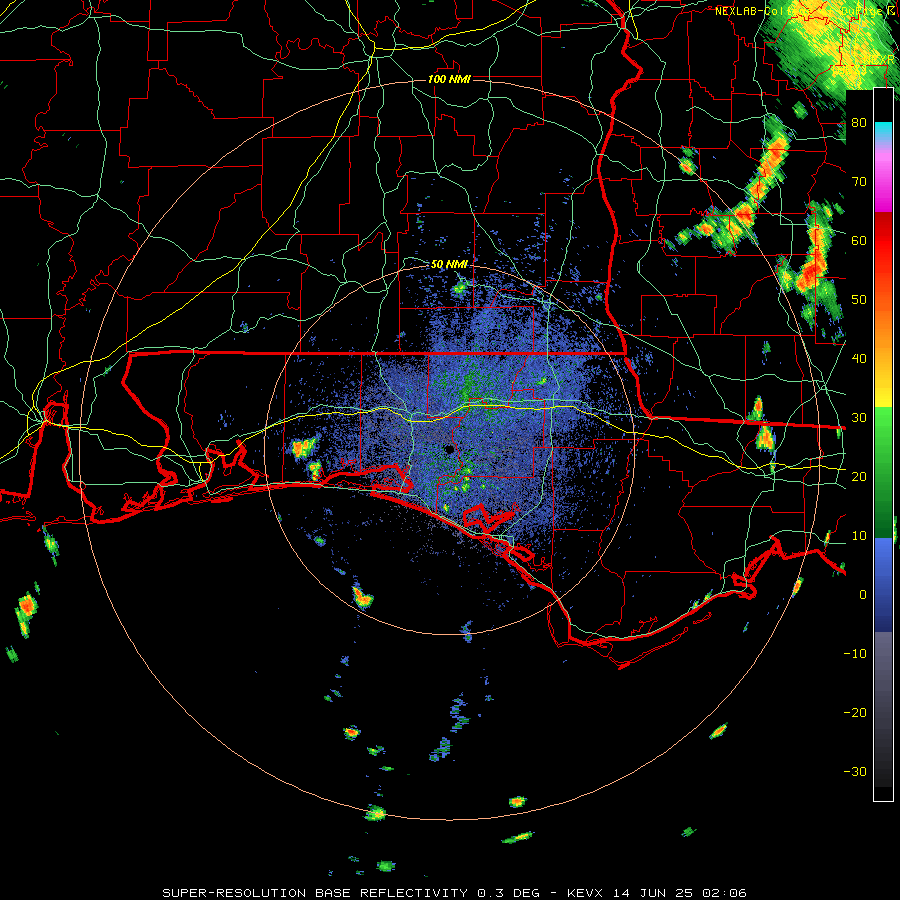Click the "50 NMI" range ring label
900x900 pixels.
[x=449, y=264]
